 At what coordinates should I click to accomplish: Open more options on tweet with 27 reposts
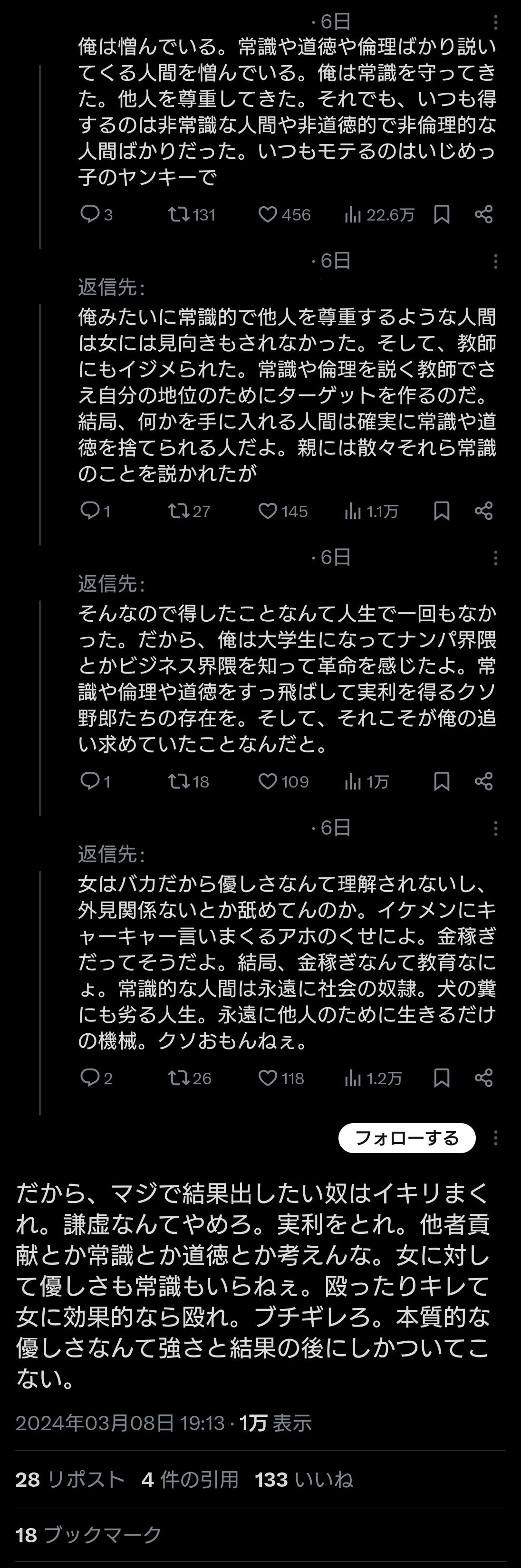pyautogui.click(x=495, y=262)
